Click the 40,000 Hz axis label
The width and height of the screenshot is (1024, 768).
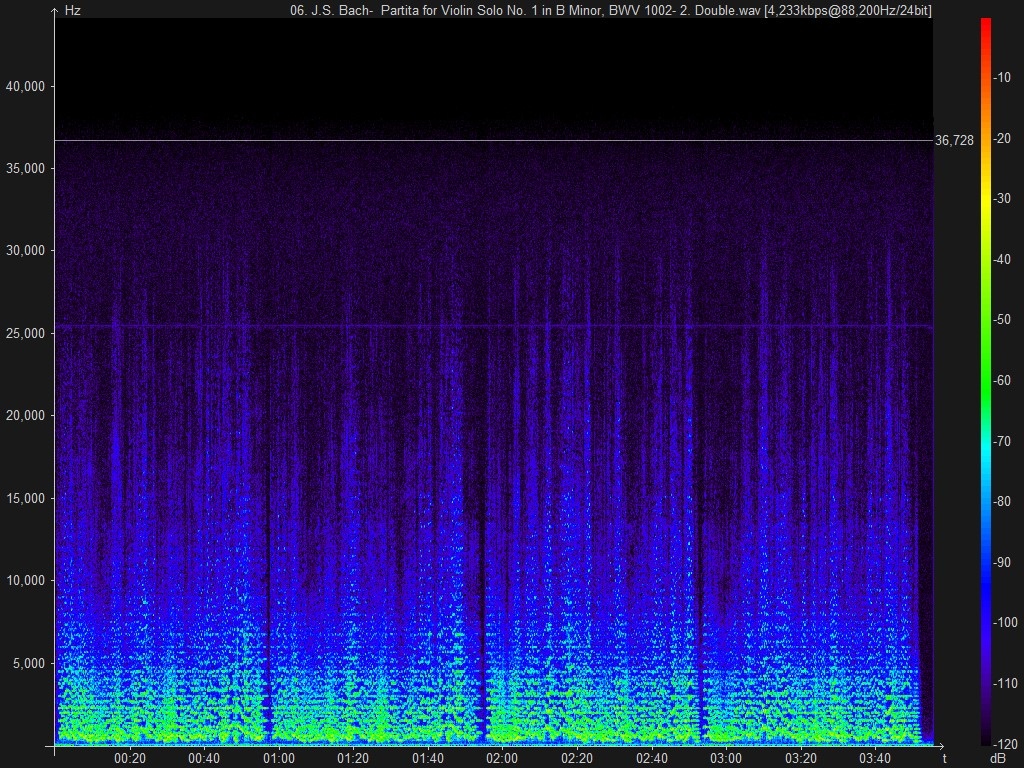(25, 86)
